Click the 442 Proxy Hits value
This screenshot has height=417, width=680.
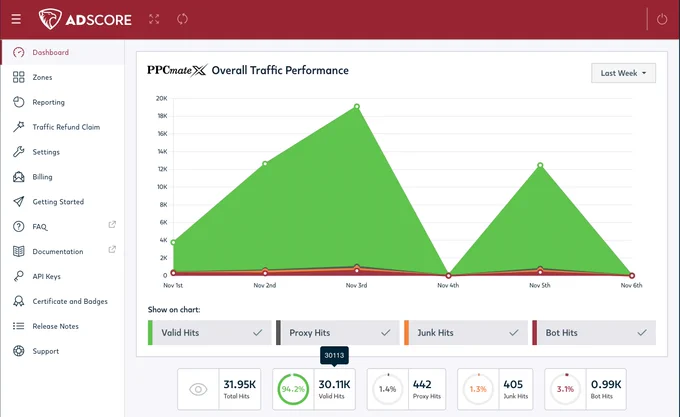(x=422, y=384)
